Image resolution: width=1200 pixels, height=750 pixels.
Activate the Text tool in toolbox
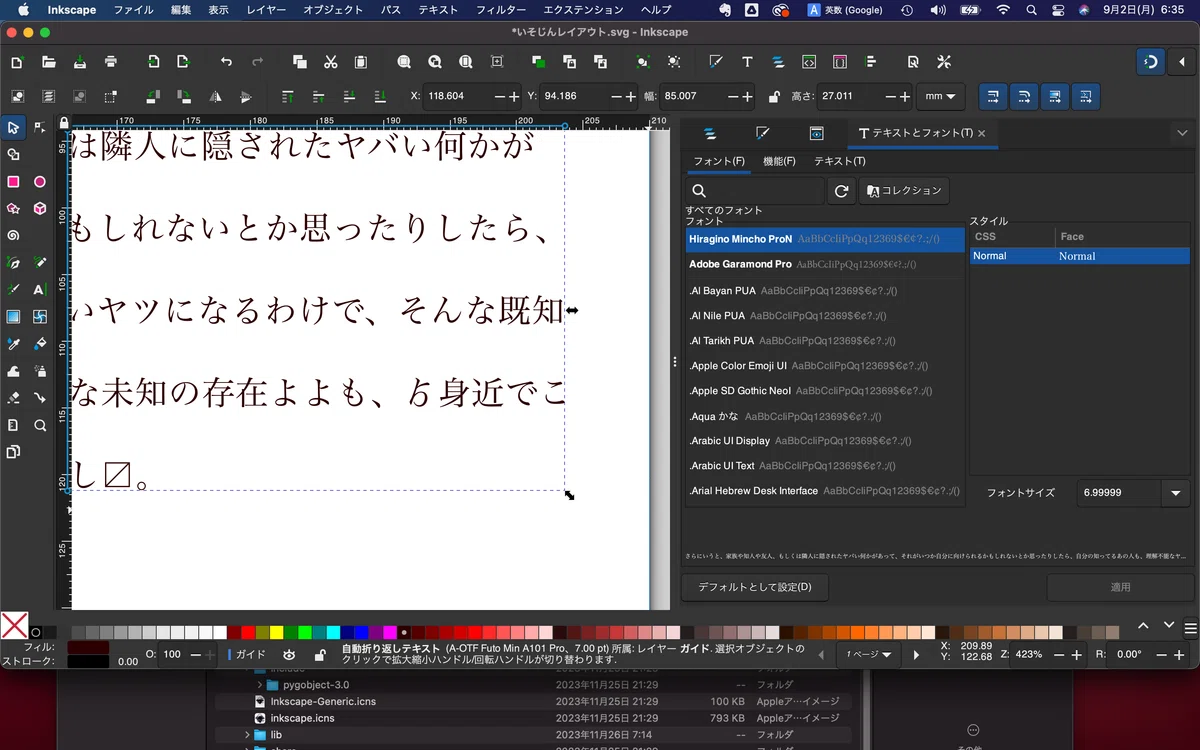40,290
